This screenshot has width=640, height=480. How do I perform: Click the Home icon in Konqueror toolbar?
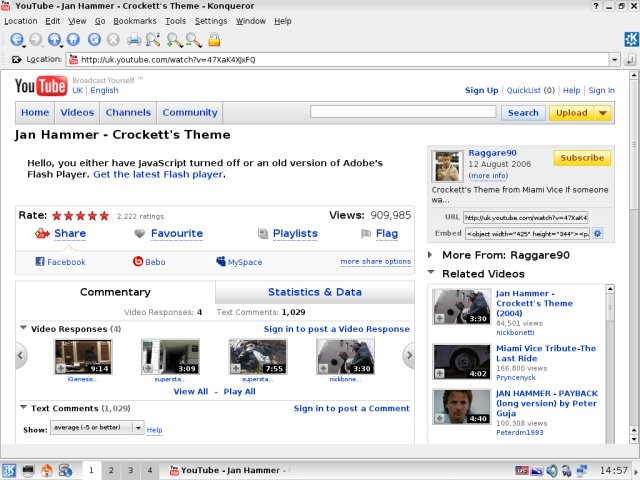click(x=75, y=40)
